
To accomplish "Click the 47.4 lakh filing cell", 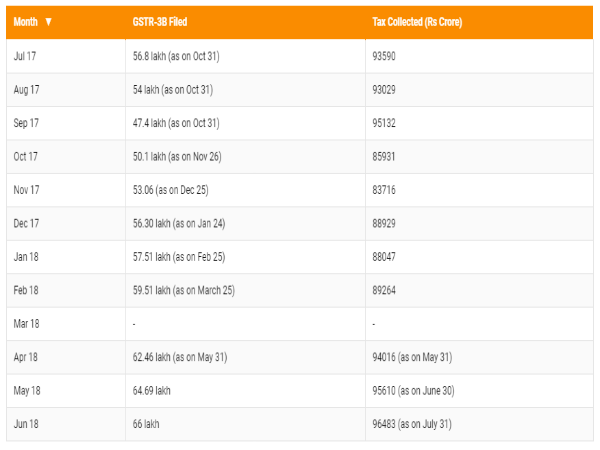I will (175, 123).
